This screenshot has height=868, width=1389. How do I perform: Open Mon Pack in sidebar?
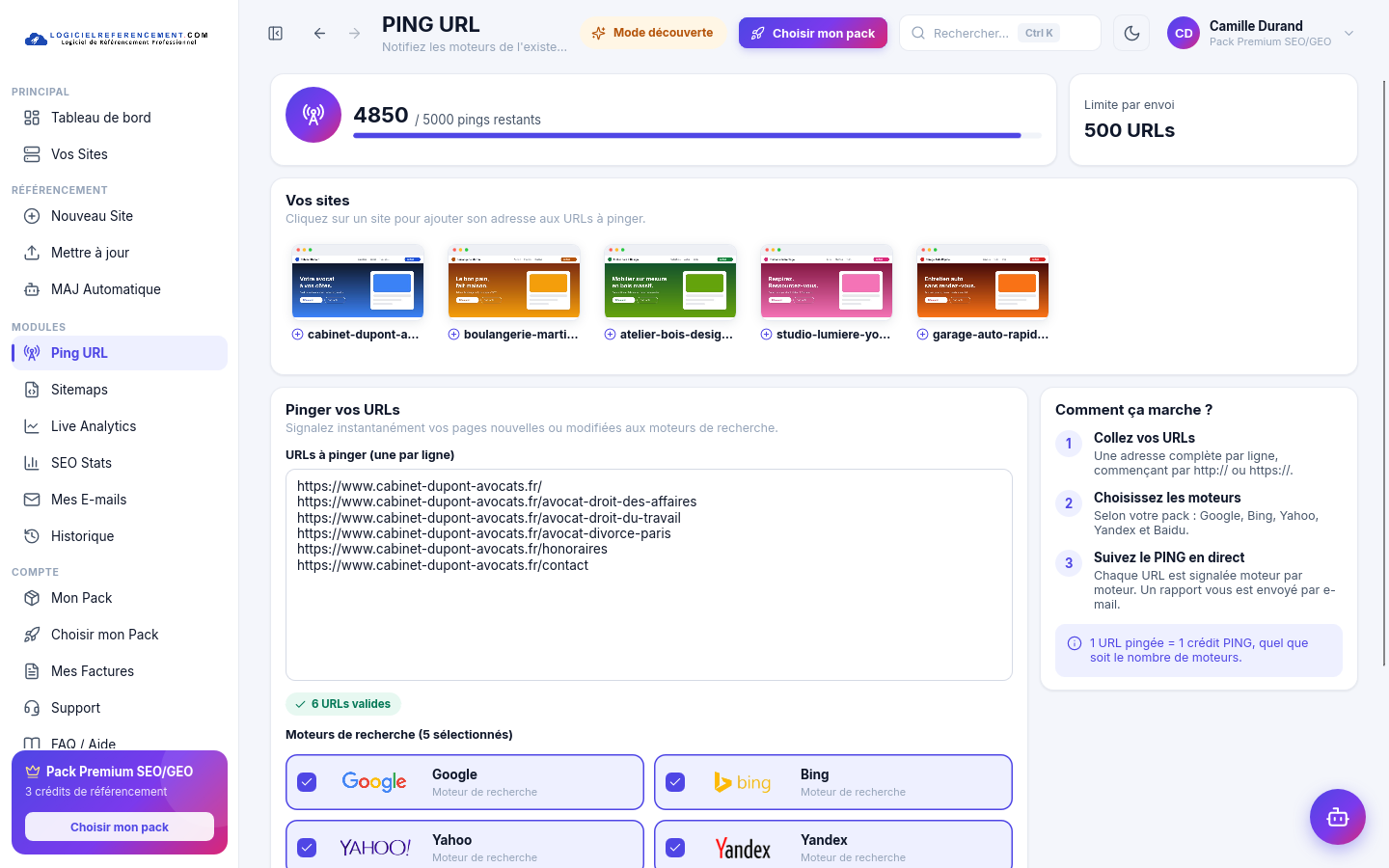(120, 598)
